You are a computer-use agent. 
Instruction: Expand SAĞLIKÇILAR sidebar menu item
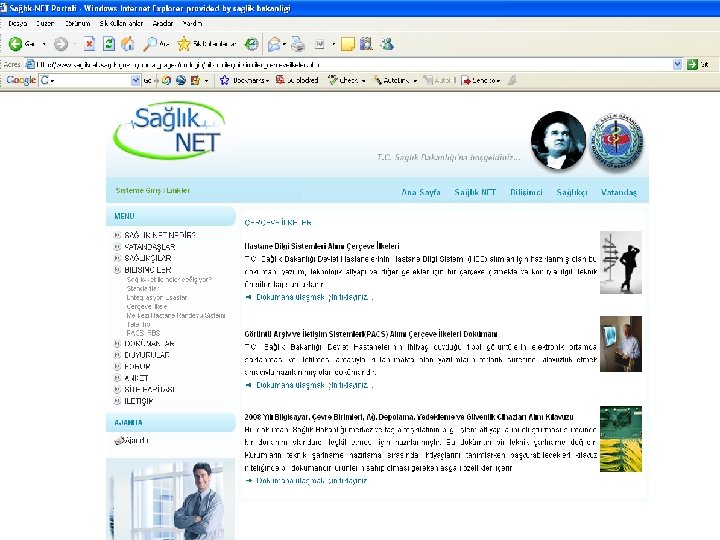point(117,258)
